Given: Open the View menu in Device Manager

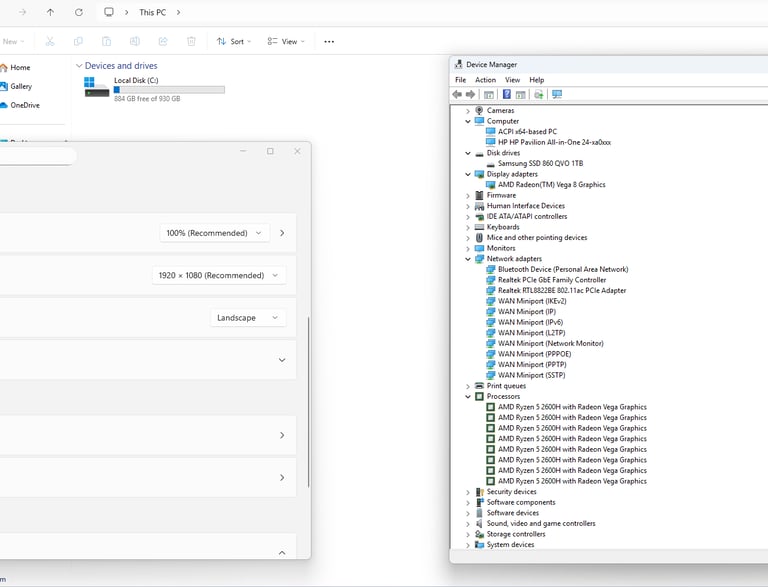Looking at the screenshot, I should click(512, 80).
